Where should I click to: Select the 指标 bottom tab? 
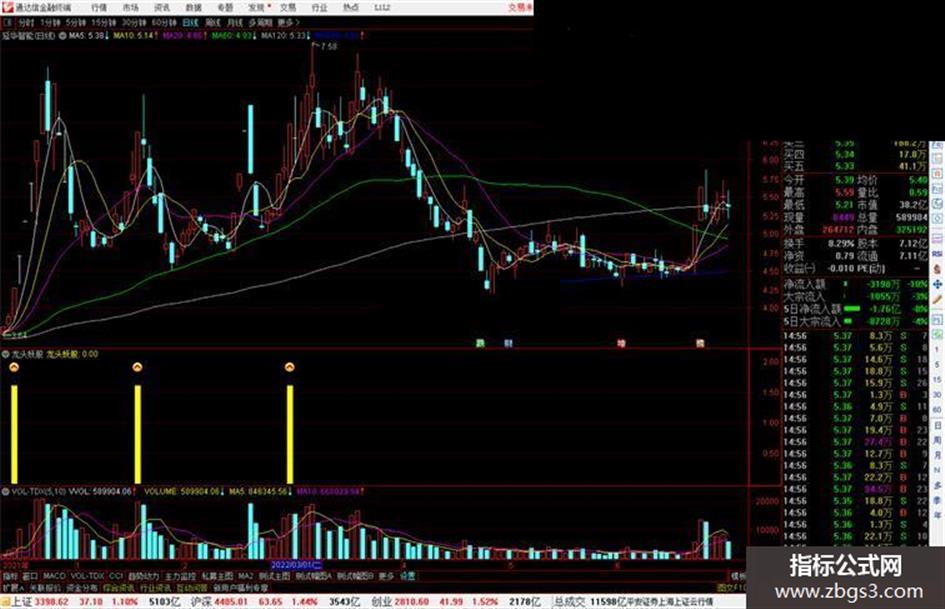click(x=10, y=576)
